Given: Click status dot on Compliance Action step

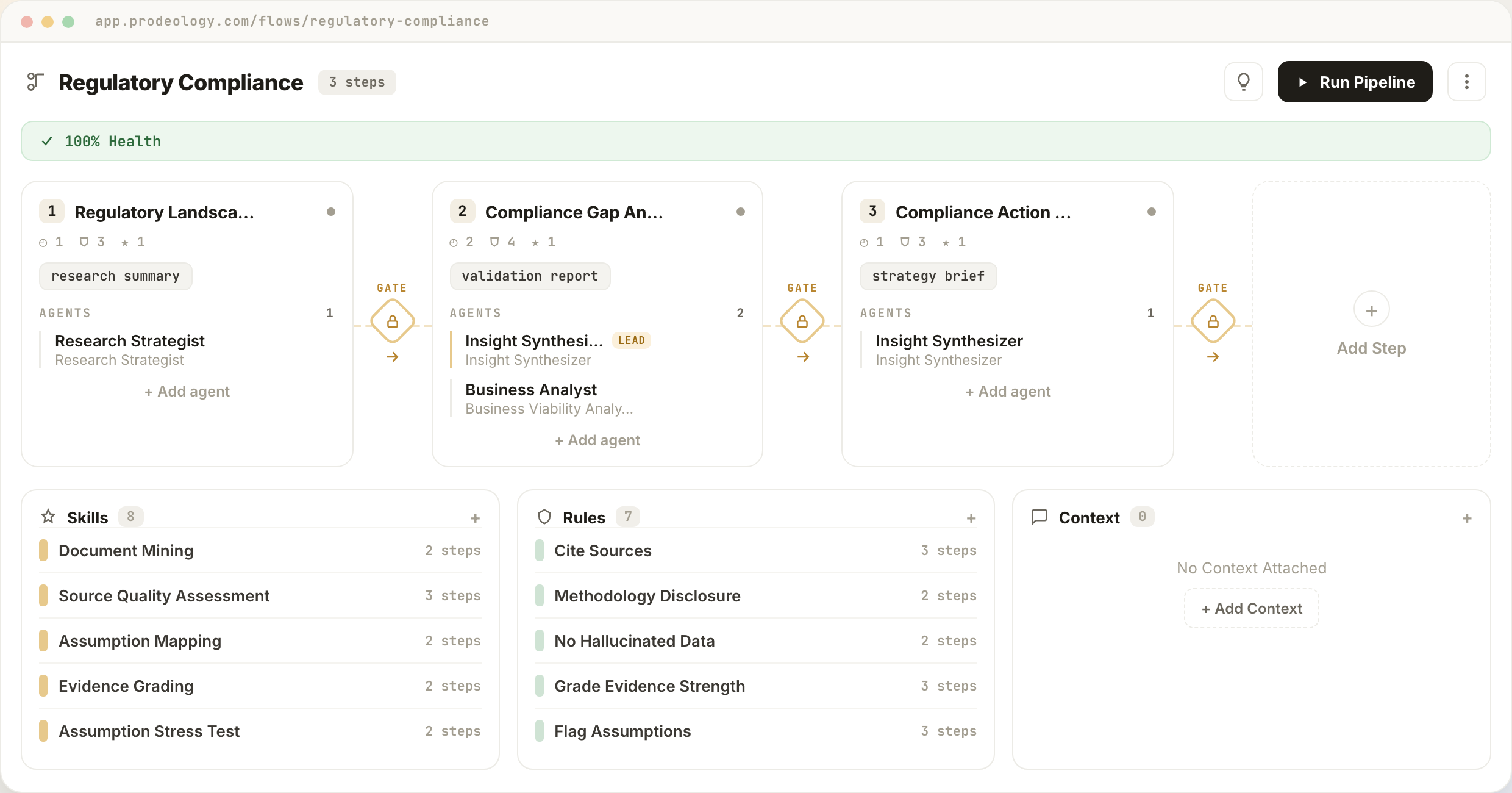Looking at the screenshot, I should (1152, 212).
